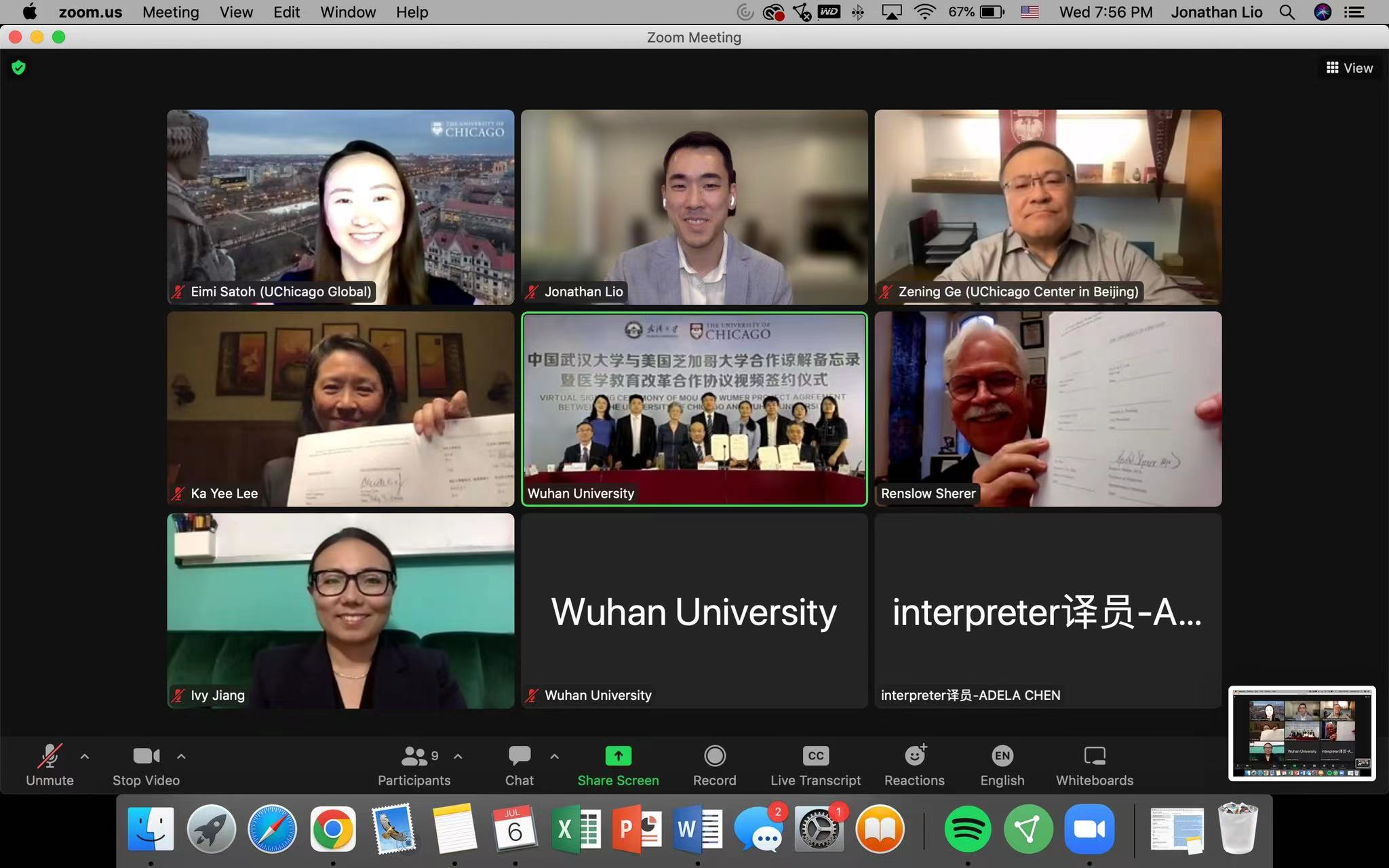This screenshot has height=868, width=1389.
Task: Click the screenshot preview thumbnail
Action: tap(1302, 733)
